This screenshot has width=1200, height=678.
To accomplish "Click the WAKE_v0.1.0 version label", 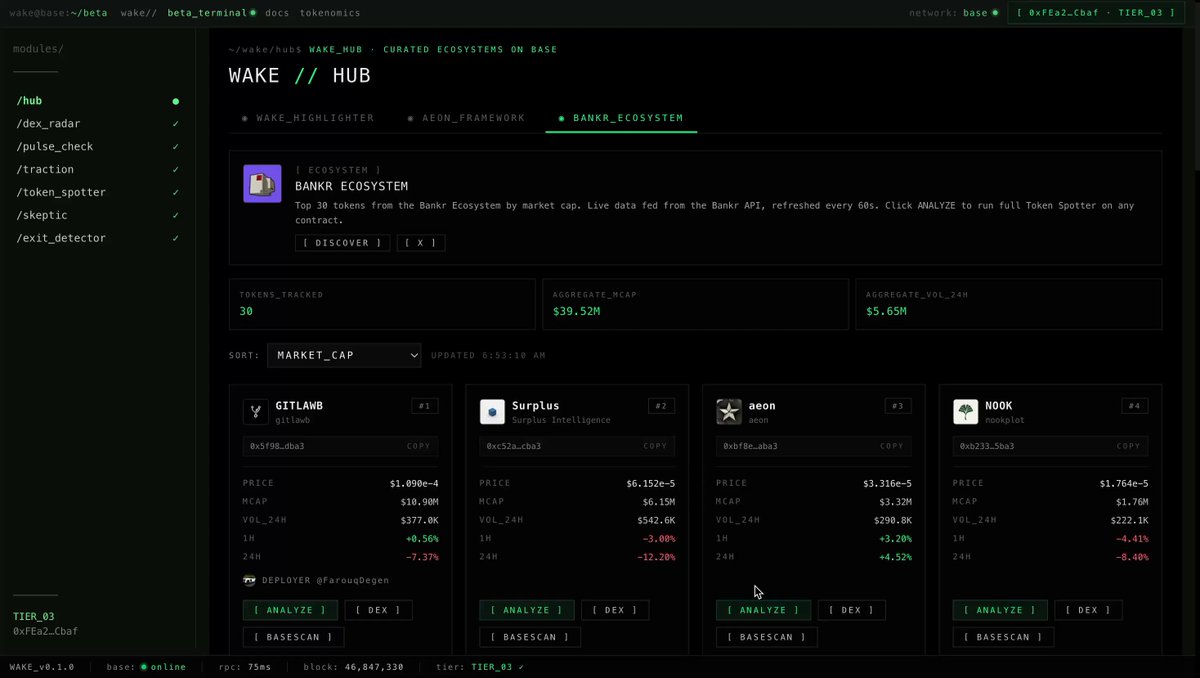I will (42, 667).
